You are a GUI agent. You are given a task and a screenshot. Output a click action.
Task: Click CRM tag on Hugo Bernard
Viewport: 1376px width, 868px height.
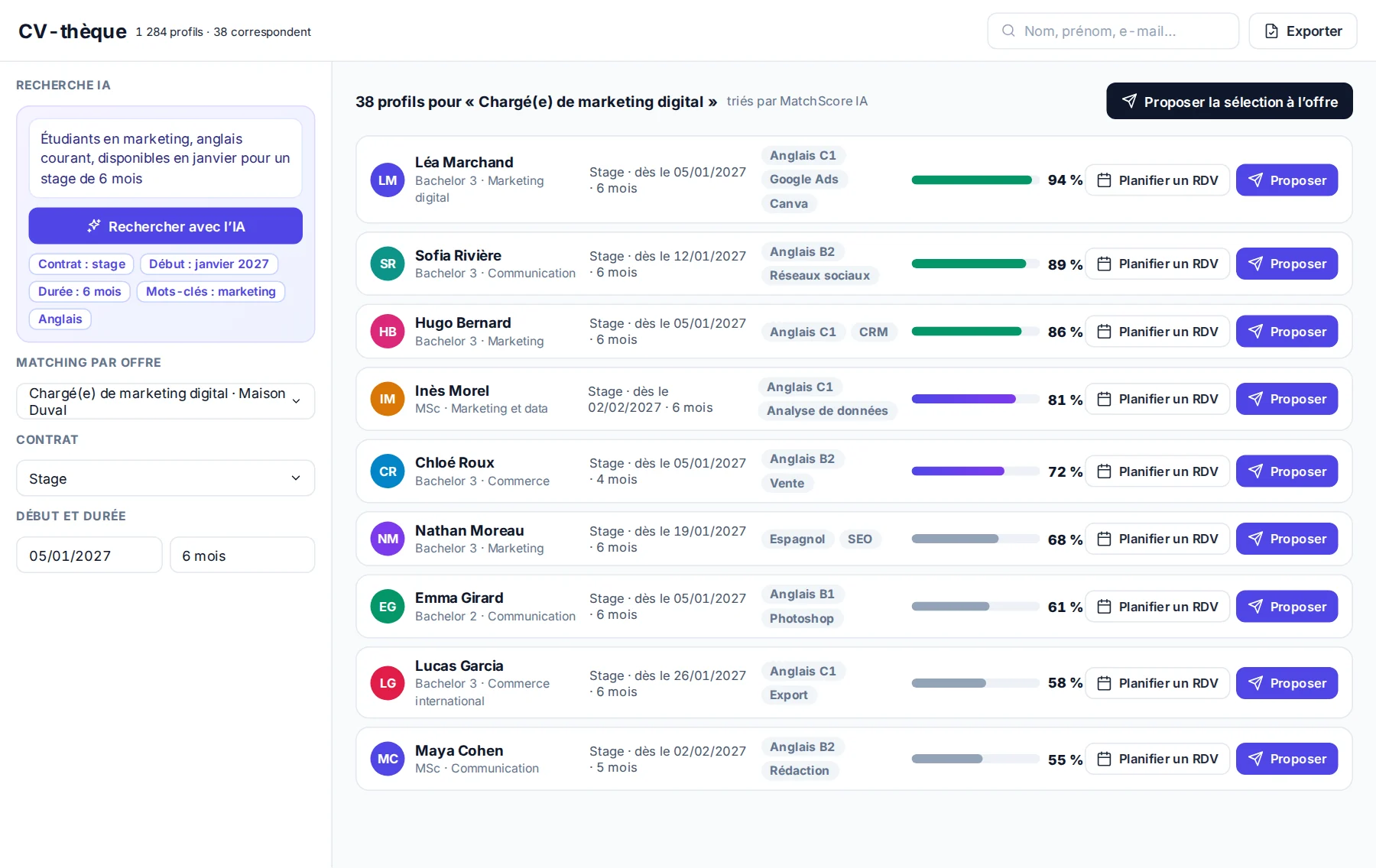(x=873, y=332)
